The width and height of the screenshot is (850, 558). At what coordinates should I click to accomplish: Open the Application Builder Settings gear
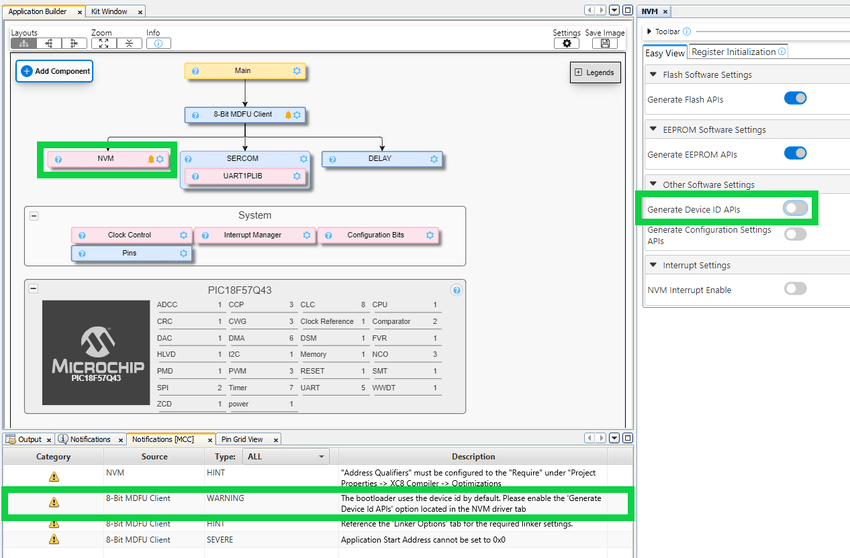pyautogui.click(x=567, y=44)
